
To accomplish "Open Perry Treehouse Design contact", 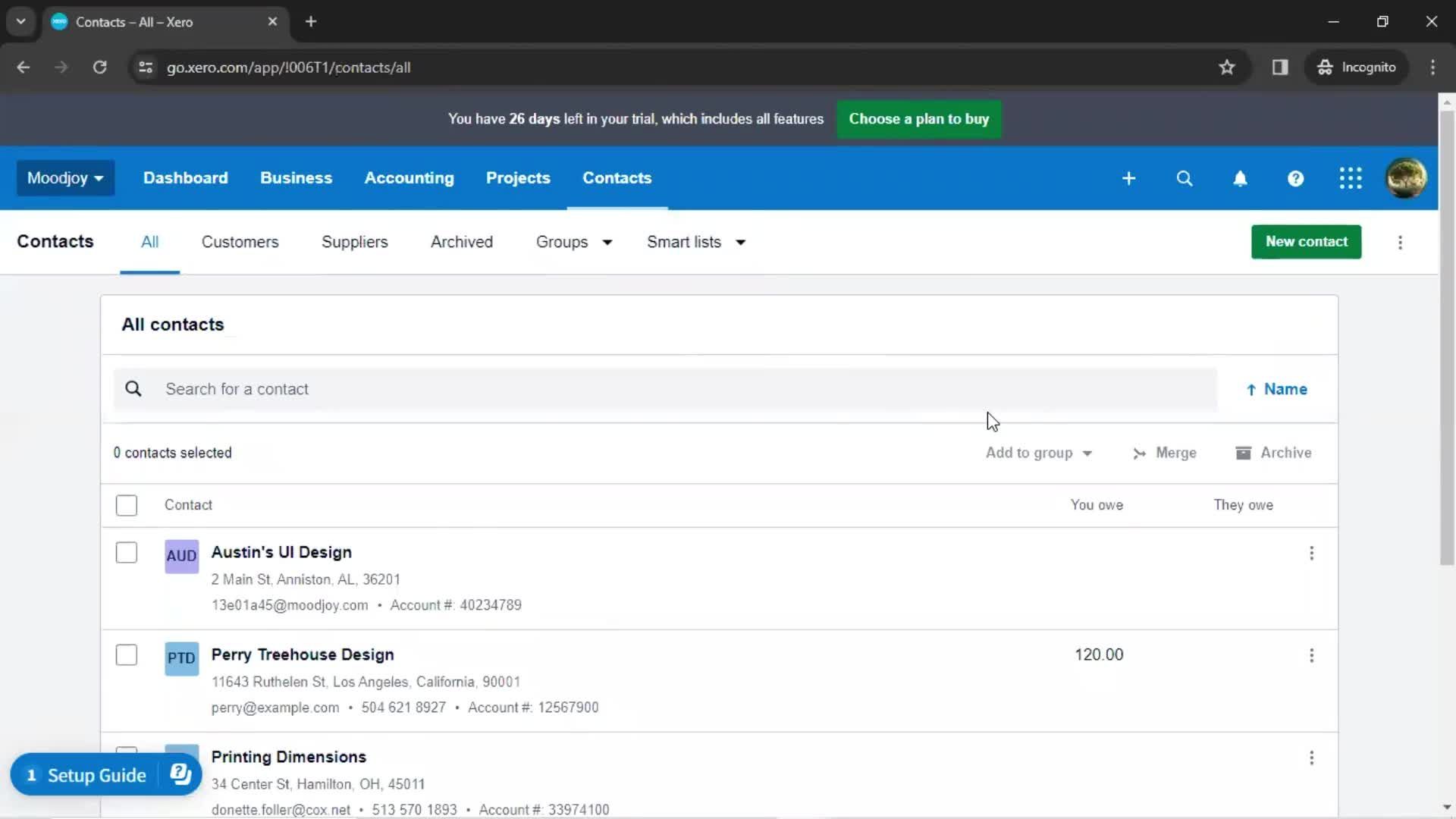I will coord(303,654).
